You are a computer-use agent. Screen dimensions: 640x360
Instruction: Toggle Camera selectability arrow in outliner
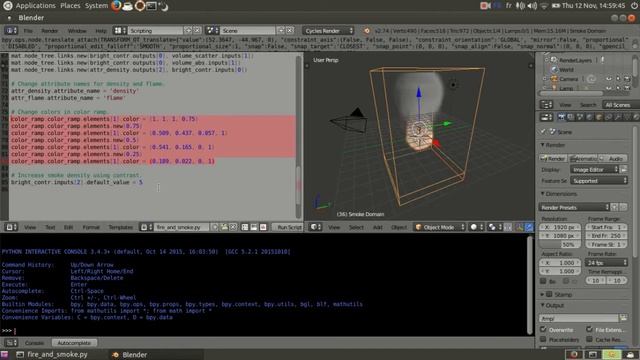tap(618, 79)
